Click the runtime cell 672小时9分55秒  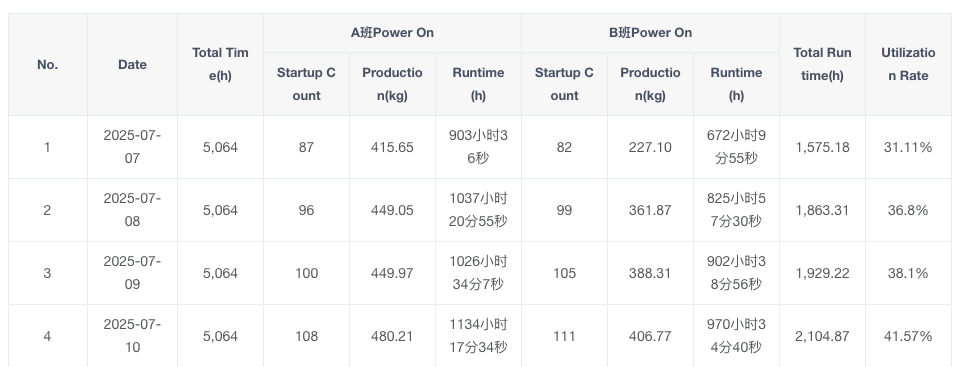[x=737, y=147]
